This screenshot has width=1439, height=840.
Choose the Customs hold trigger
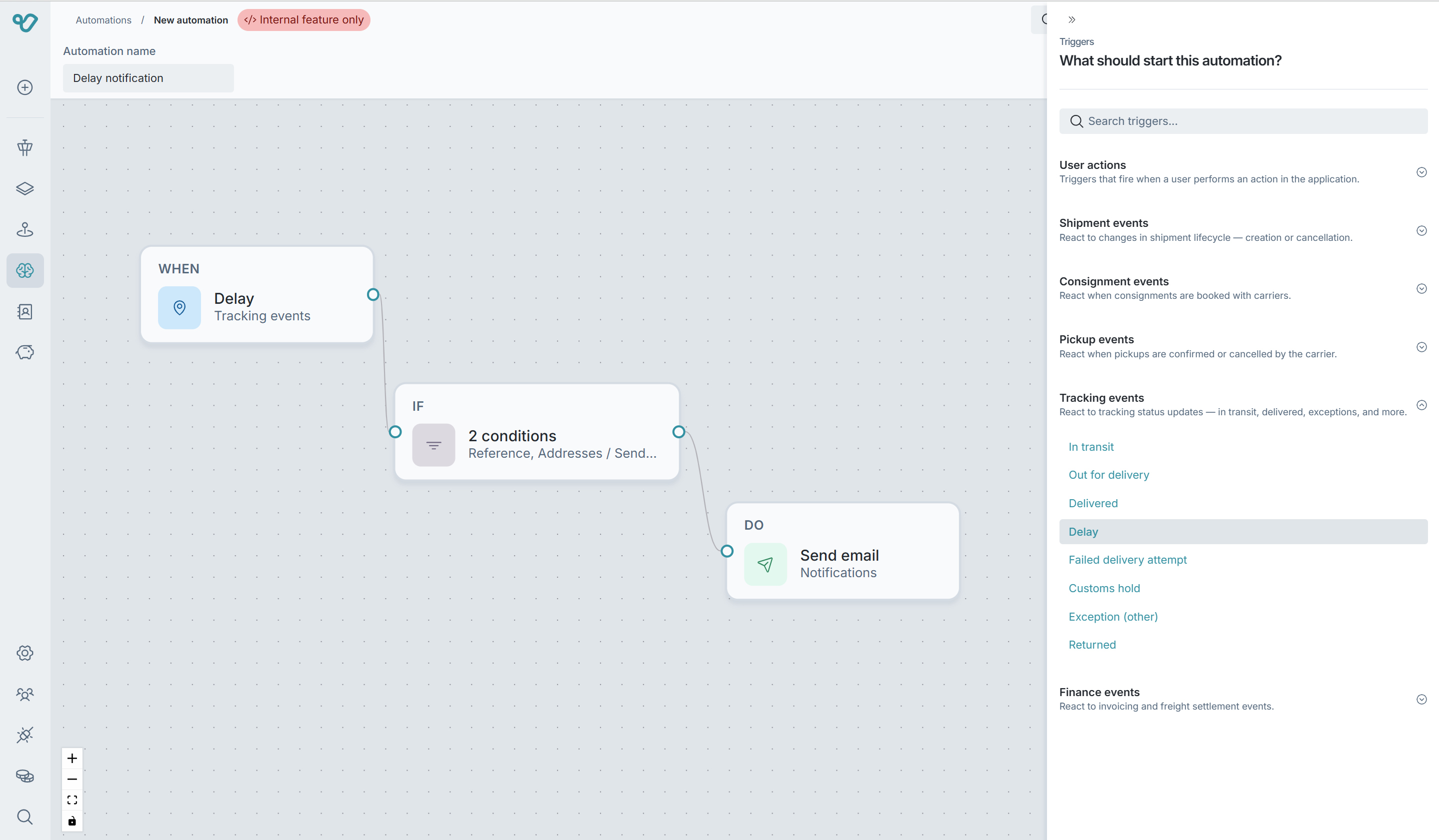tap(1104, 588)
